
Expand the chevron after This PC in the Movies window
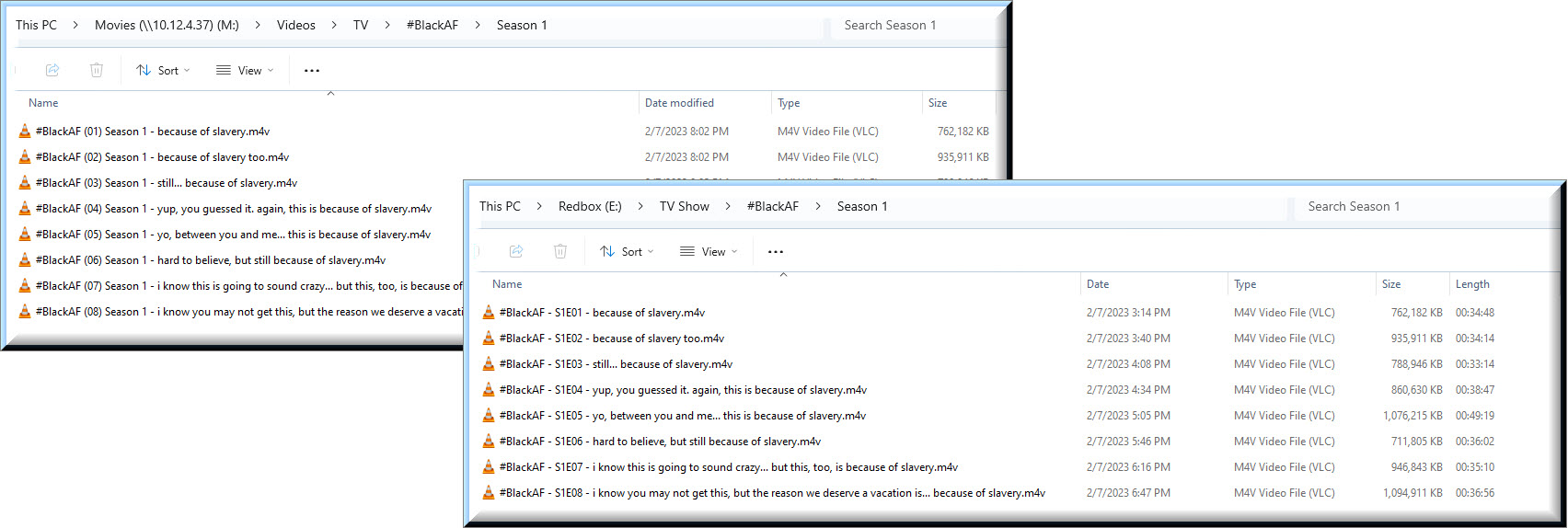(x=75, y=25)
